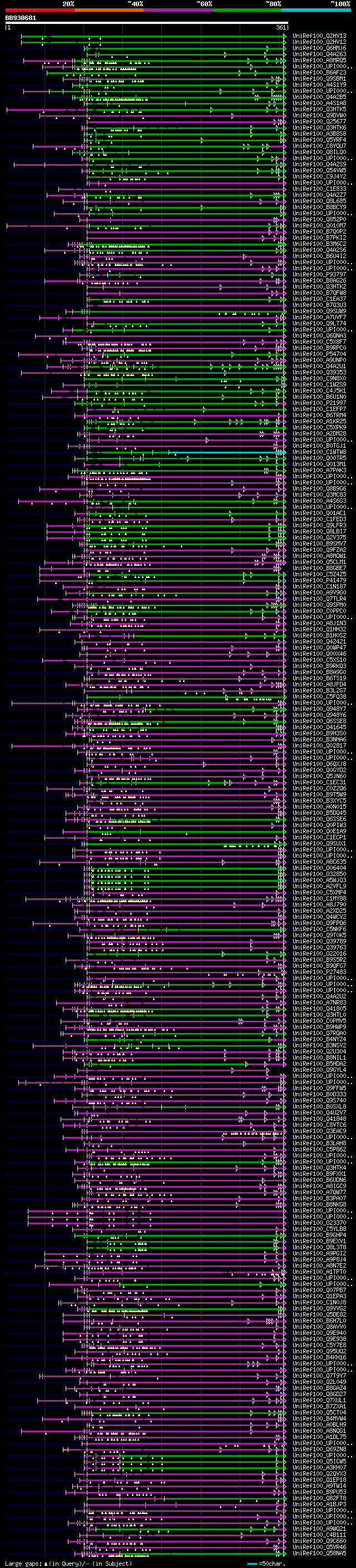
Task: Select hit label UniRef100_C8YQU7
Action: (319, 146)
